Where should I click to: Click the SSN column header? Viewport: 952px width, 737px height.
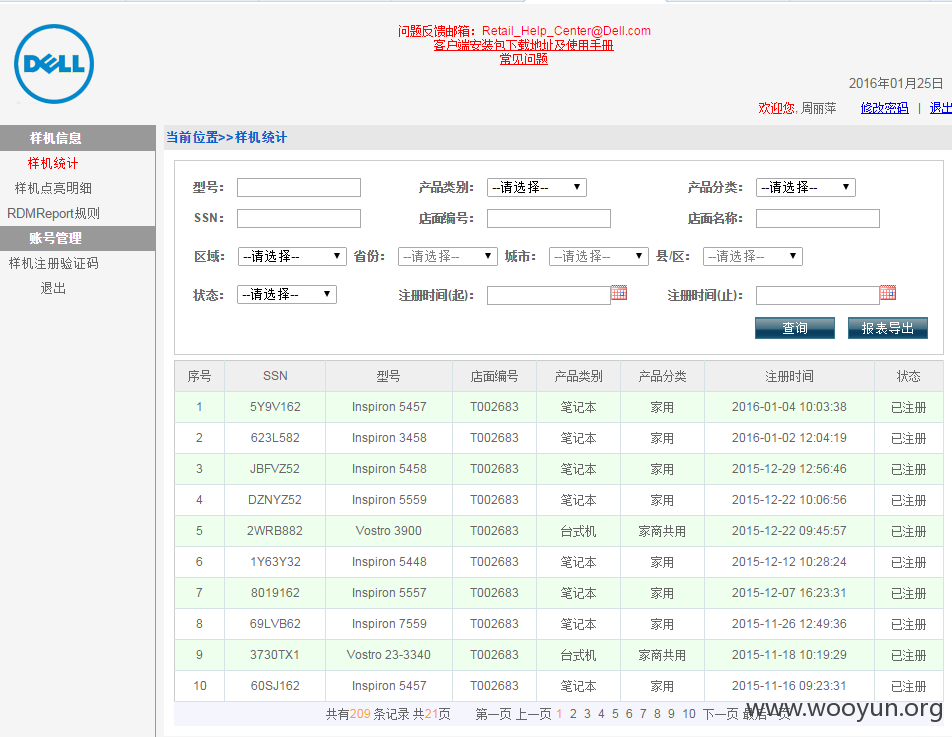tap(275, 376)
